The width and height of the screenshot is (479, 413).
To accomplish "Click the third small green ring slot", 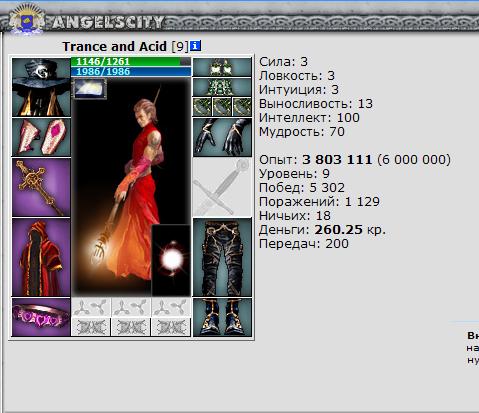I will [242, 107].
